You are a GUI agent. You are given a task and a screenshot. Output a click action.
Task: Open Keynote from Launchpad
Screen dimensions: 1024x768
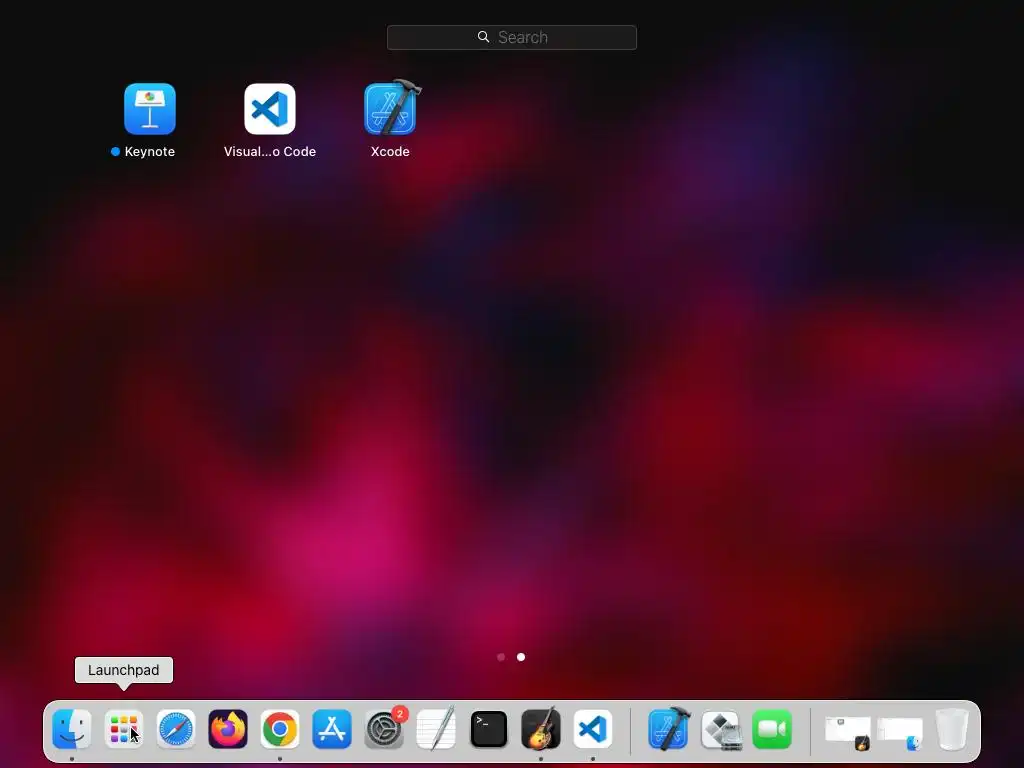[150, 108]
